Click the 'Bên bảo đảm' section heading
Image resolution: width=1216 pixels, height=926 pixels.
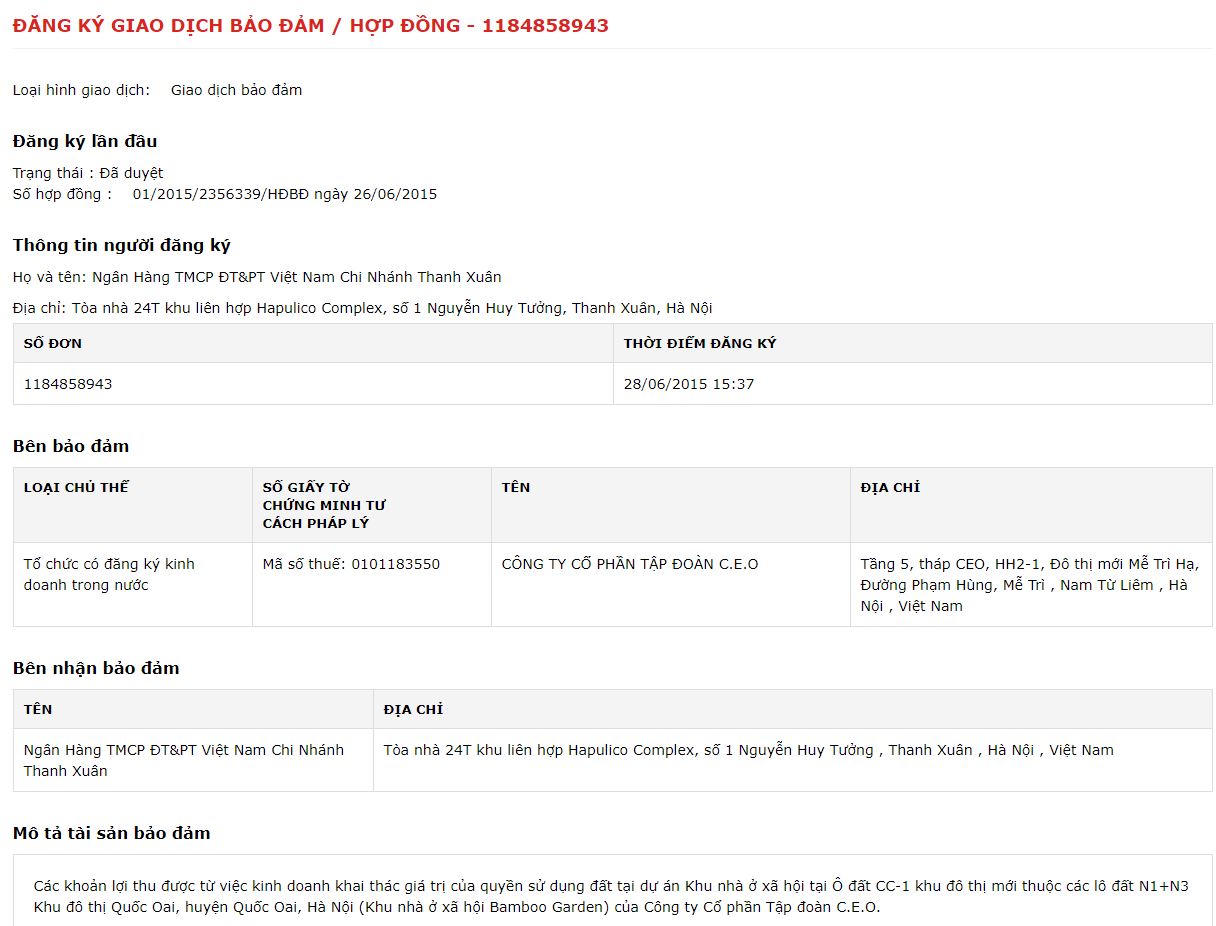pyautogui.click(x=71, y=446)
